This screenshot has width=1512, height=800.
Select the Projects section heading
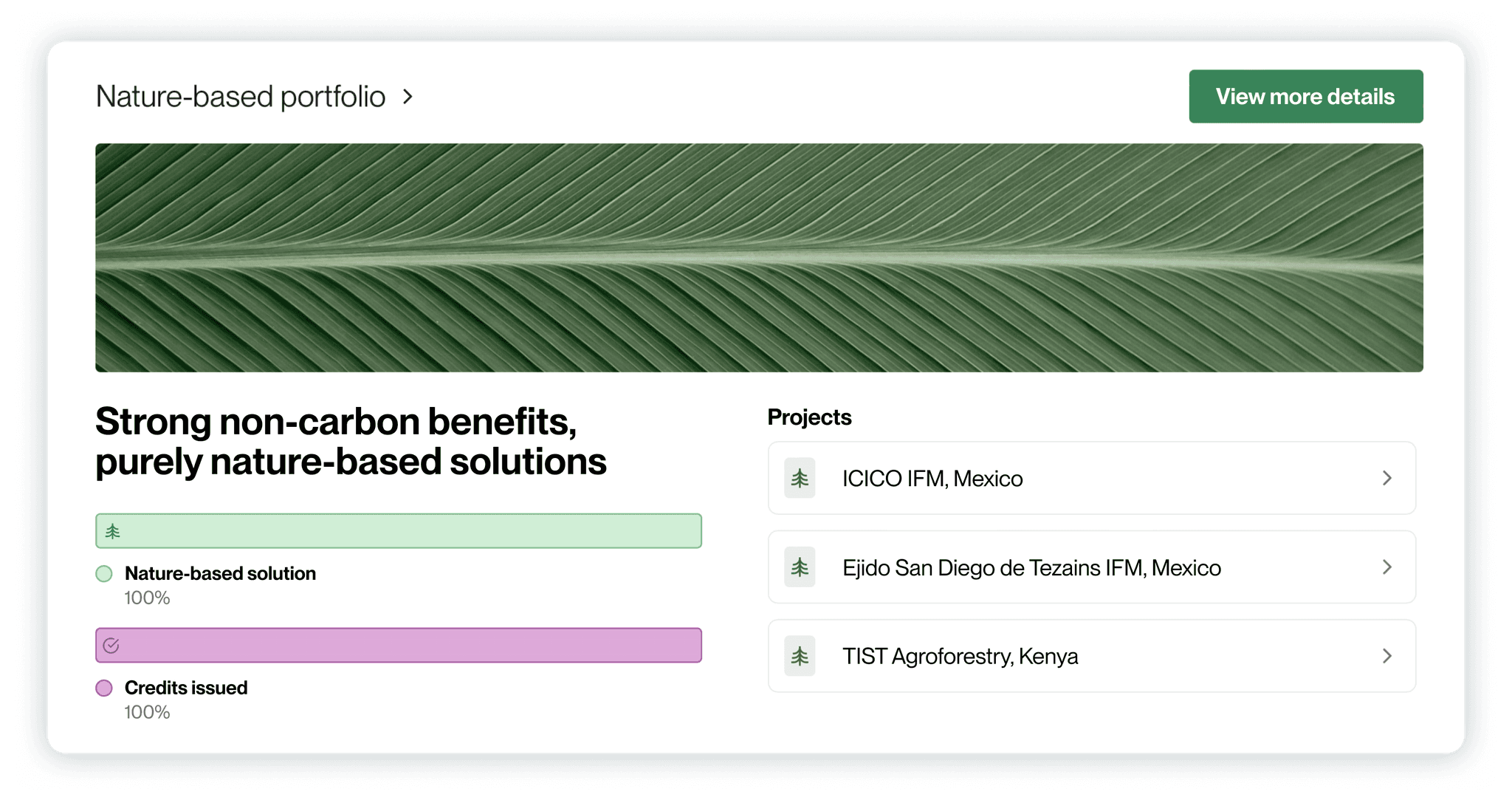(810, 417)
